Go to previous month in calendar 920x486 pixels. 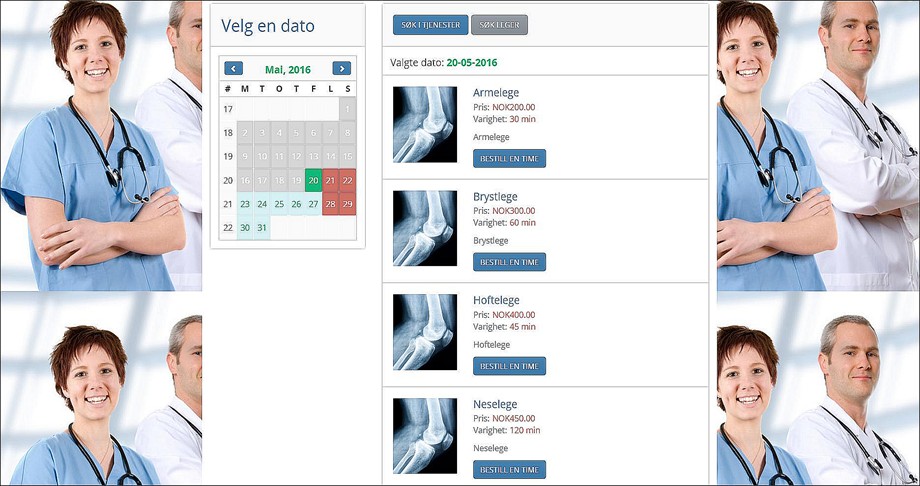pos(234,69)
